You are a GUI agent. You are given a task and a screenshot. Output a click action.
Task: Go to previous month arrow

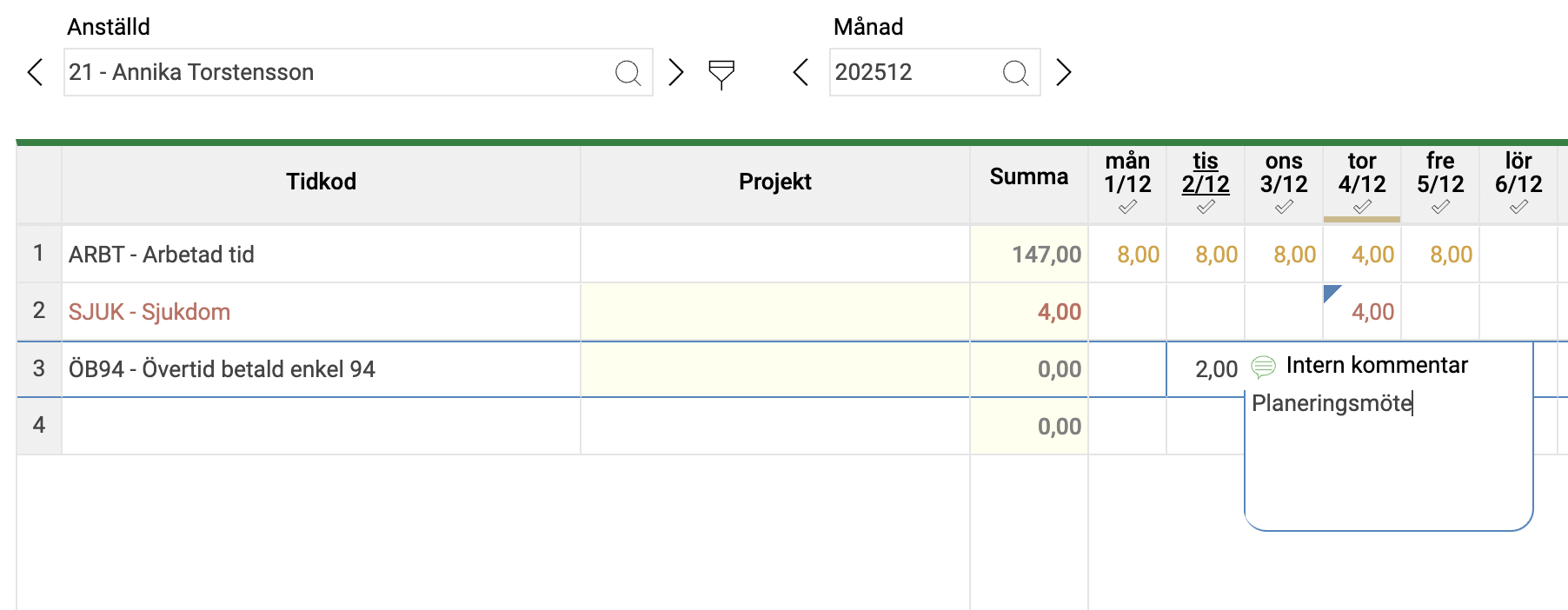[801, 72]
